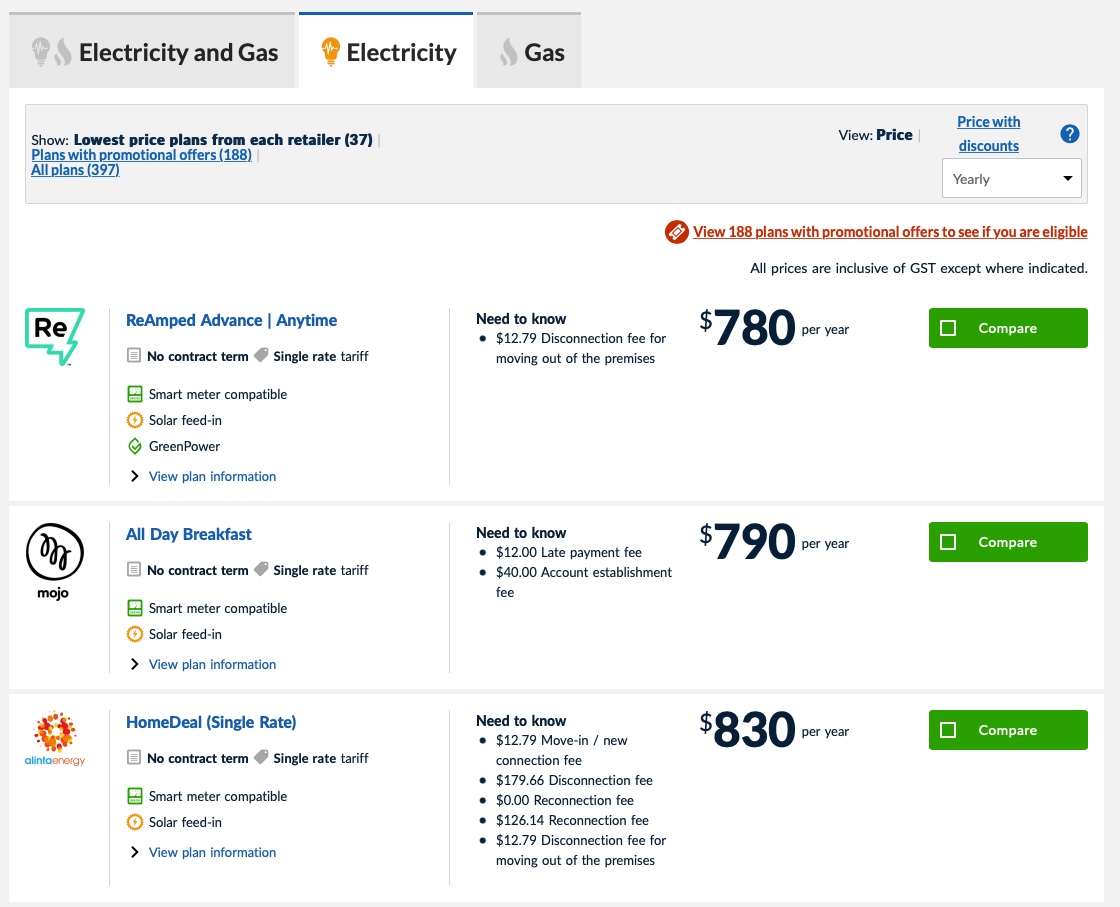The width and height of the screenshot is (1120, 907).
Task: Click the Alinta Energy logo
Action: (x=55, y=739)
